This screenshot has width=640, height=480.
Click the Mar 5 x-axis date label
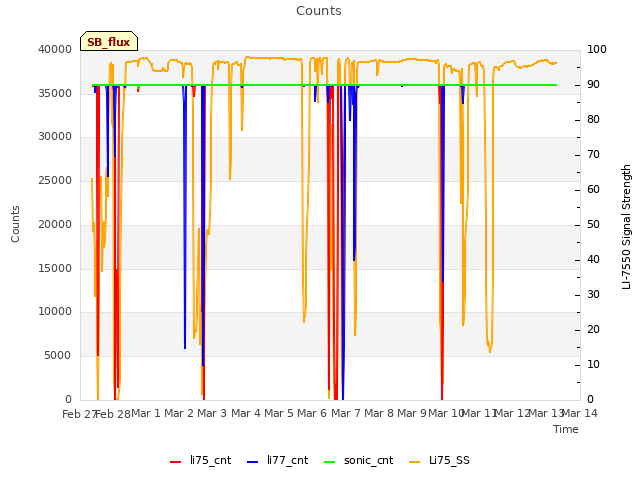pyautogui.click(x=279, y=413)
